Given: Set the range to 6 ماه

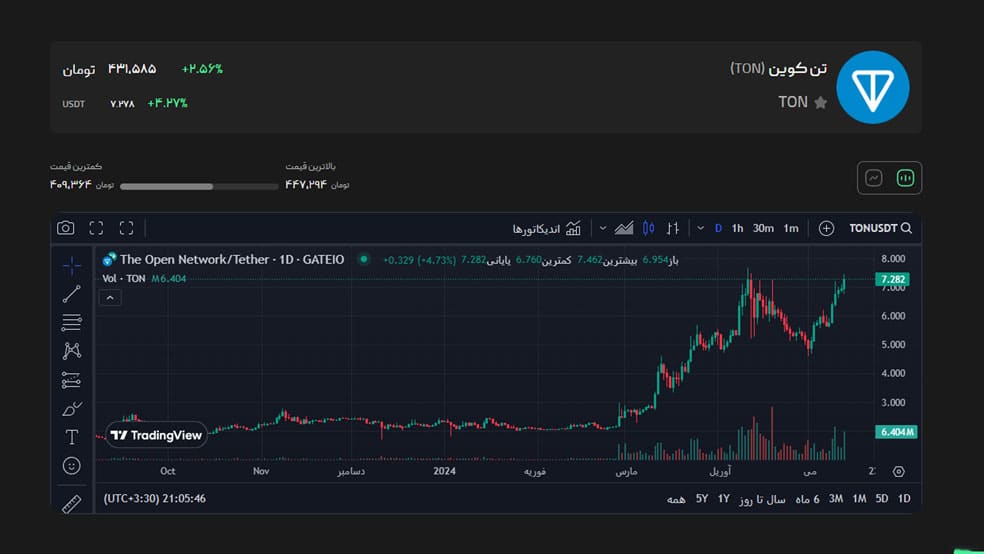Looking at the screenshot, I should [x=808, y=499].
